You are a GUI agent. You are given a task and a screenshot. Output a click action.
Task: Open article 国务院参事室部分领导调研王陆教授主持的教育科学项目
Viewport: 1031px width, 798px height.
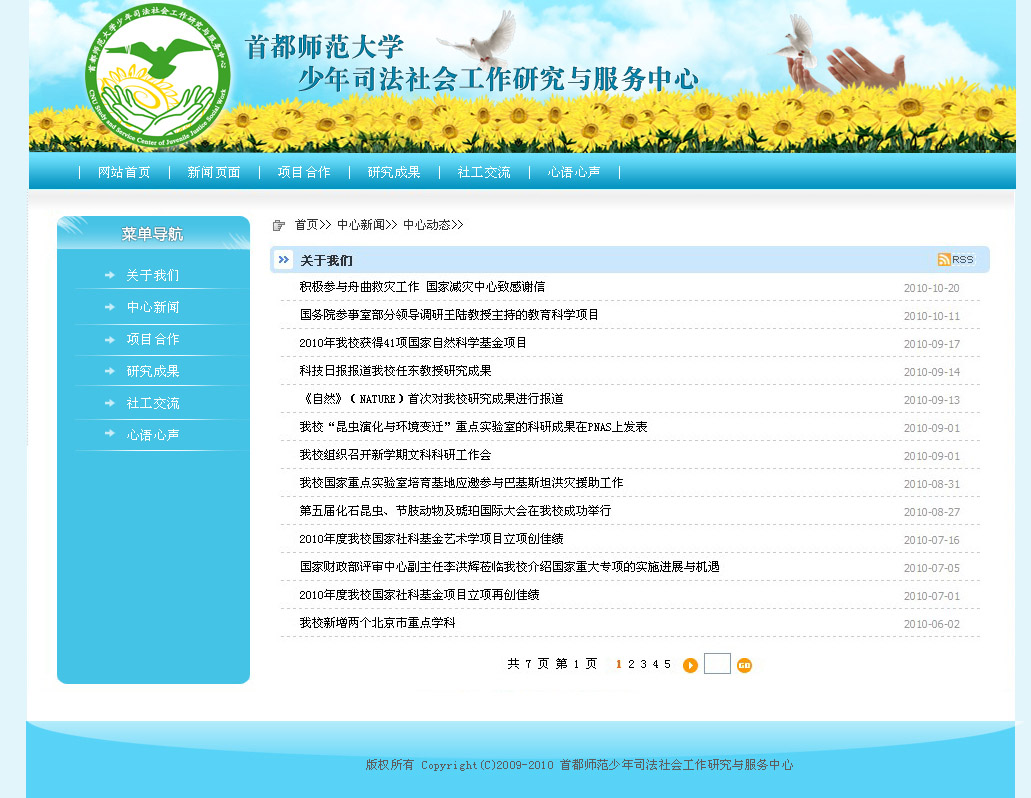click(449, 315)
